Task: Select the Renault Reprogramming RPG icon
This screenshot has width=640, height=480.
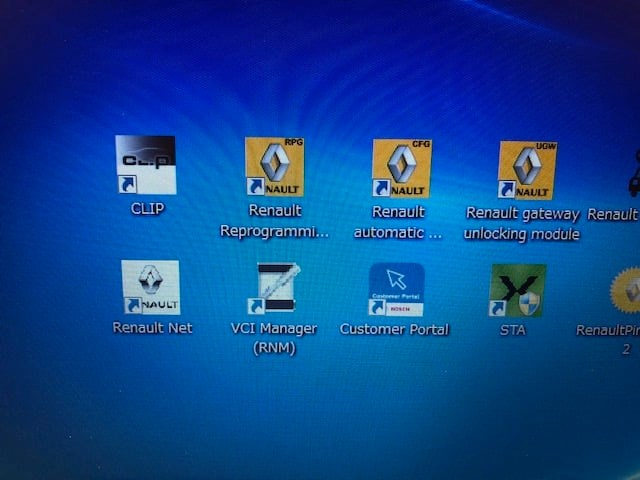Action: (274, 167)
